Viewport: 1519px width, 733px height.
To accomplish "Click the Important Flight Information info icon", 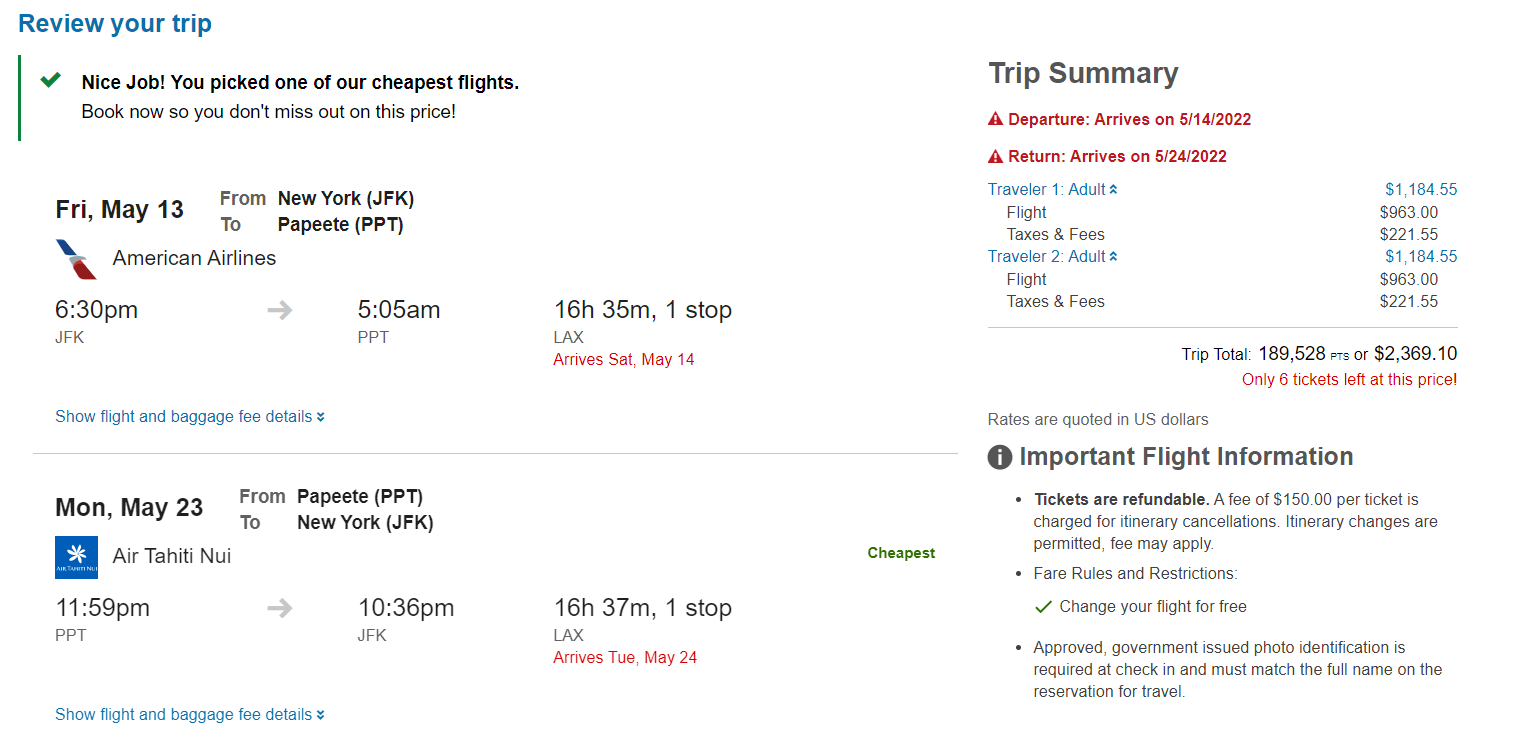I will (x=998, y=455).
